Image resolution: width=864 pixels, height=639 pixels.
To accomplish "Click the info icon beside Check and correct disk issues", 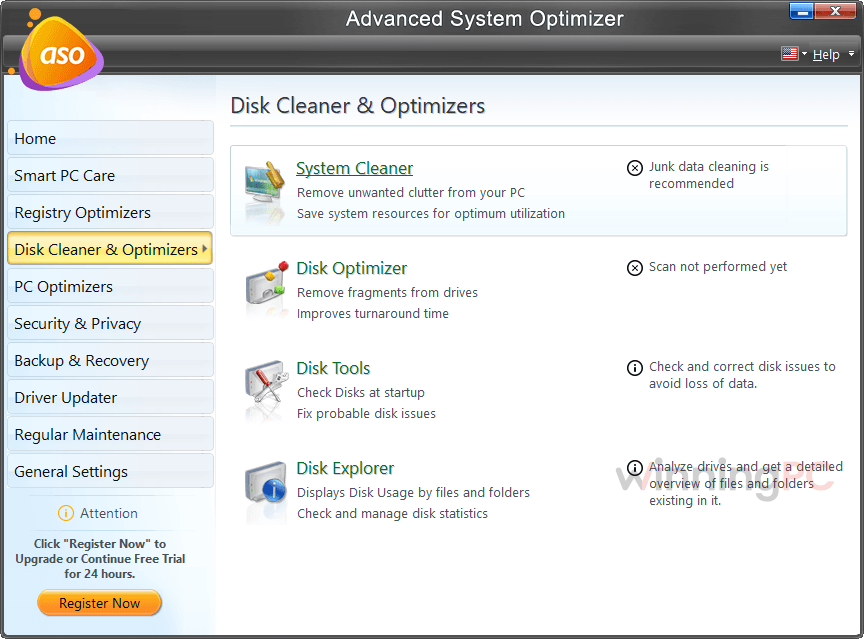I will pyautogui.click(x=635, y=367).
